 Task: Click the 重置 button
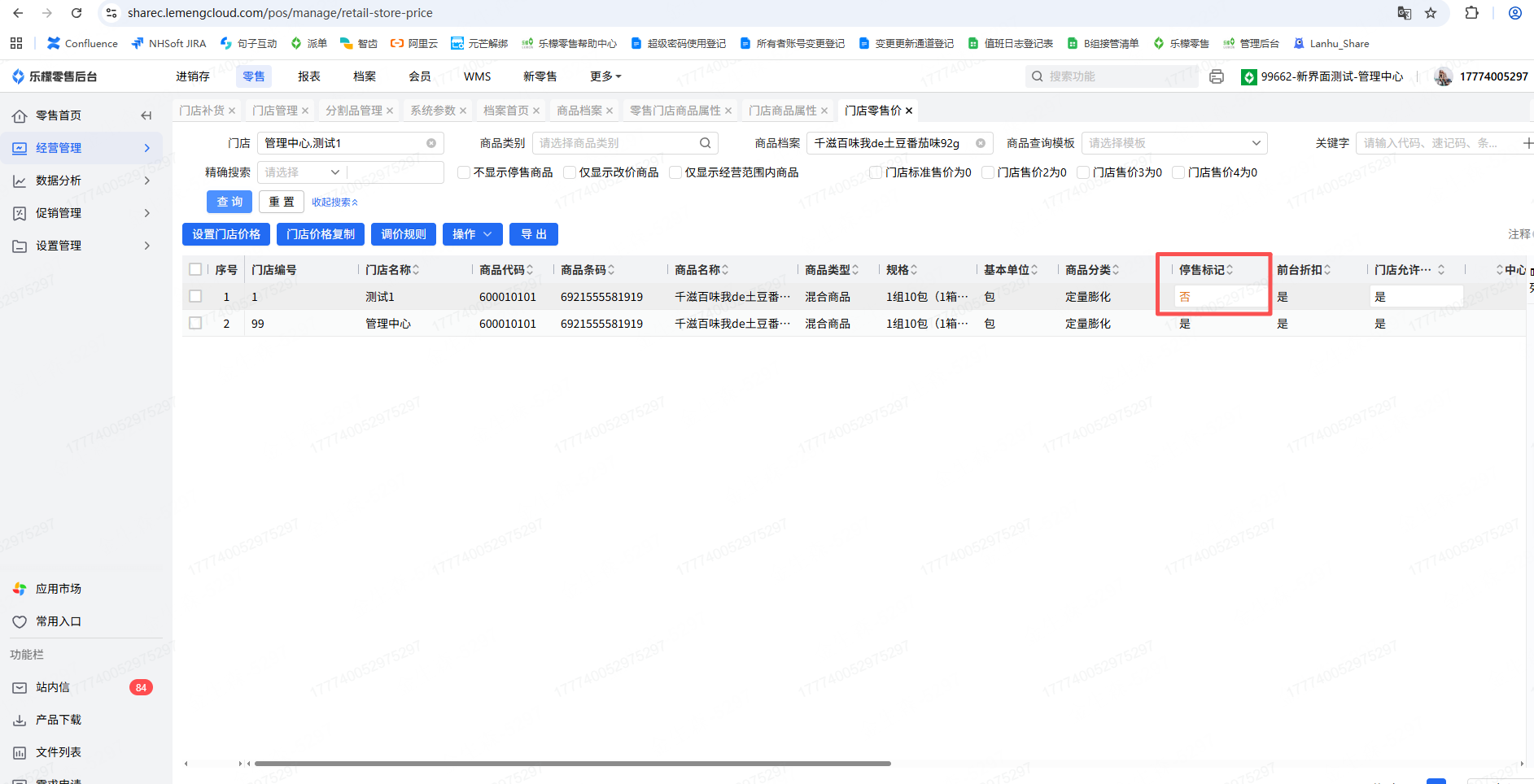click(282, 202)
